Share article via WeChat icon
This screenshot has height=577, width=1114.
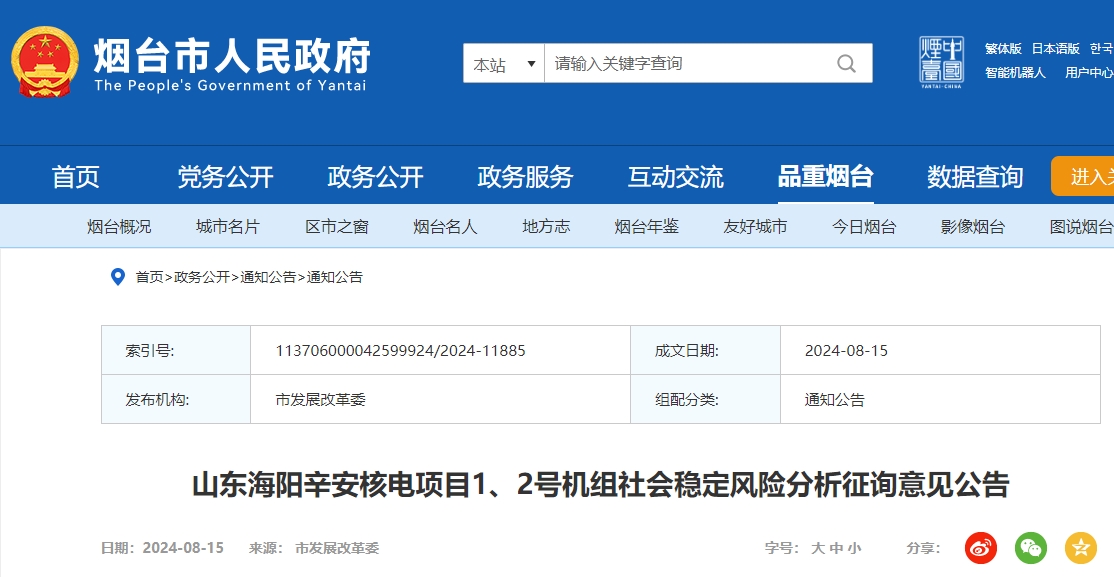click(x=1031, y=547)
